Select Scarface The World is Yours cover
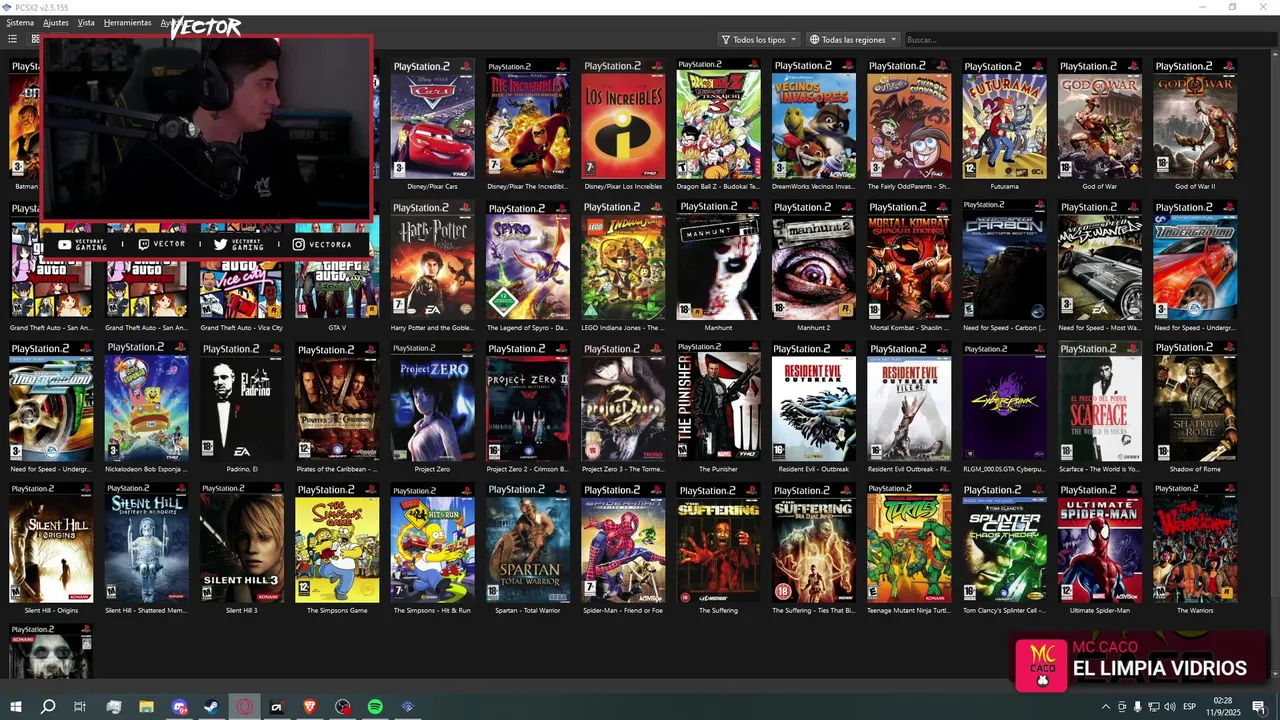Image resolution: width=1280 pixels, height=720 pixels. pyautogui.click(x=1100, y=402)
